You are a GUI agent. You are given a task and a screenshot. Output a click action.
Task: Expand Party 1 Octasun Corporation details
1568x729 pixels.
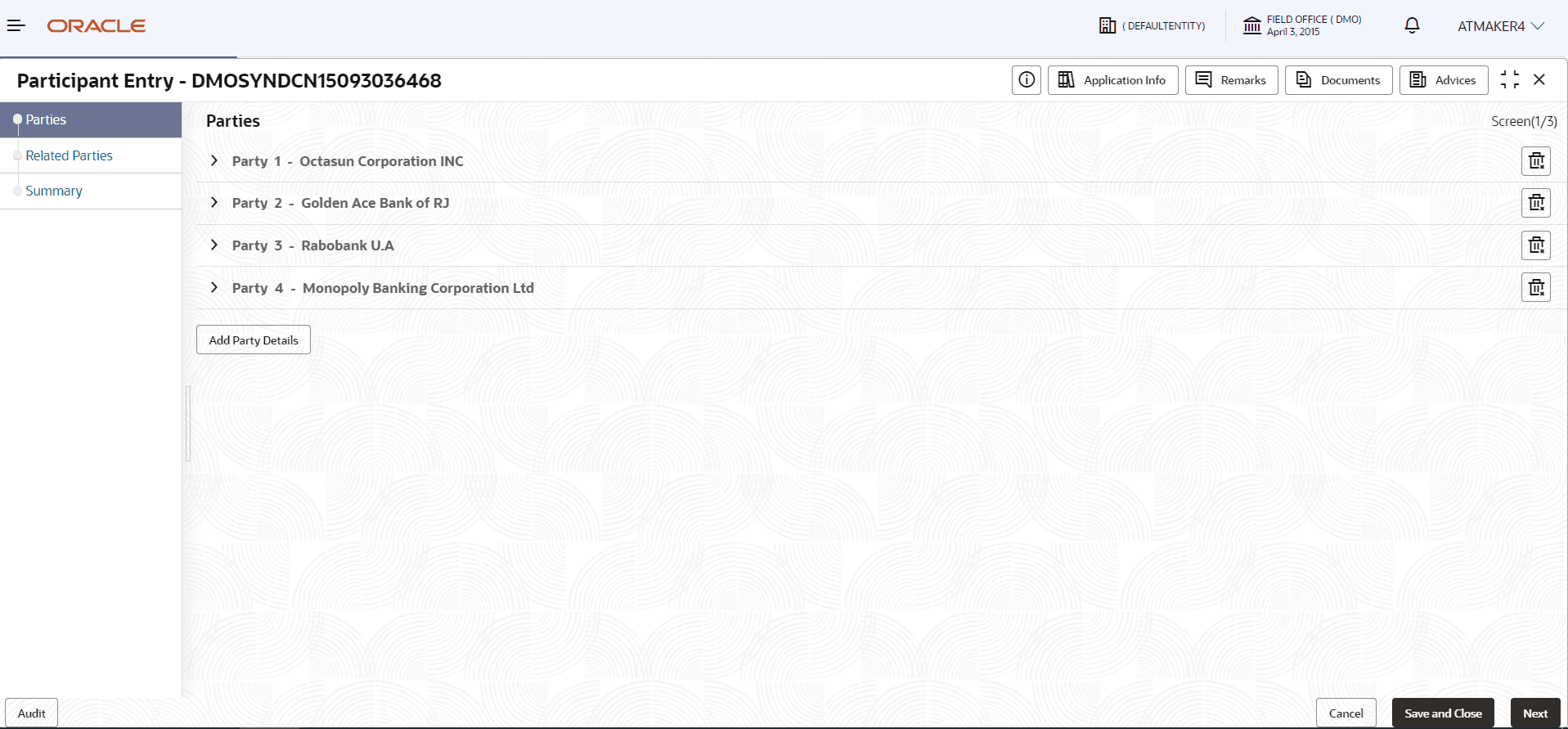214,161
